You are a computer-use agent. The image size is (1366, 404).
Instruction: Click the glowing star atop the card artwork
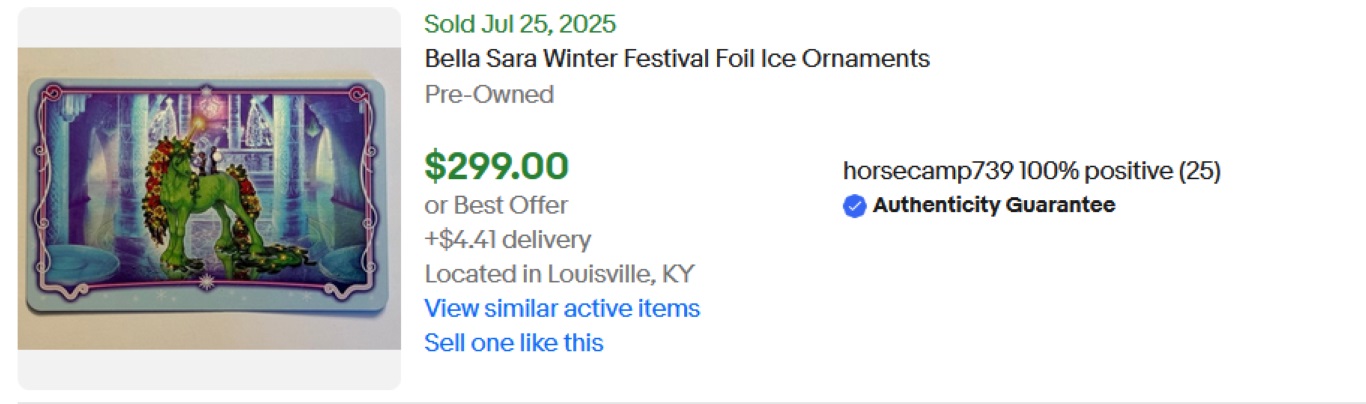(209, 105)
